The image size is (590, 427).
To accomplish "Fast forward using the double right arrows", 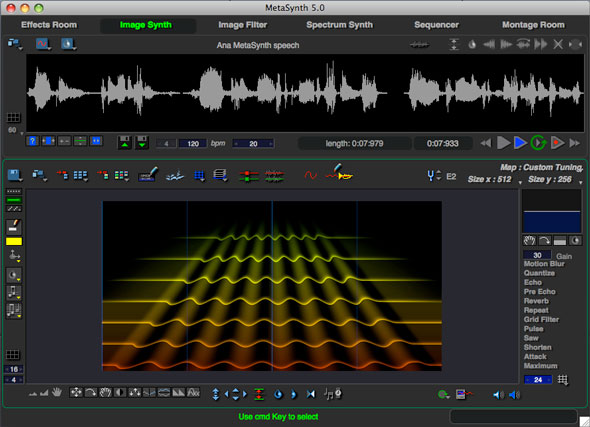I will 575,143.
